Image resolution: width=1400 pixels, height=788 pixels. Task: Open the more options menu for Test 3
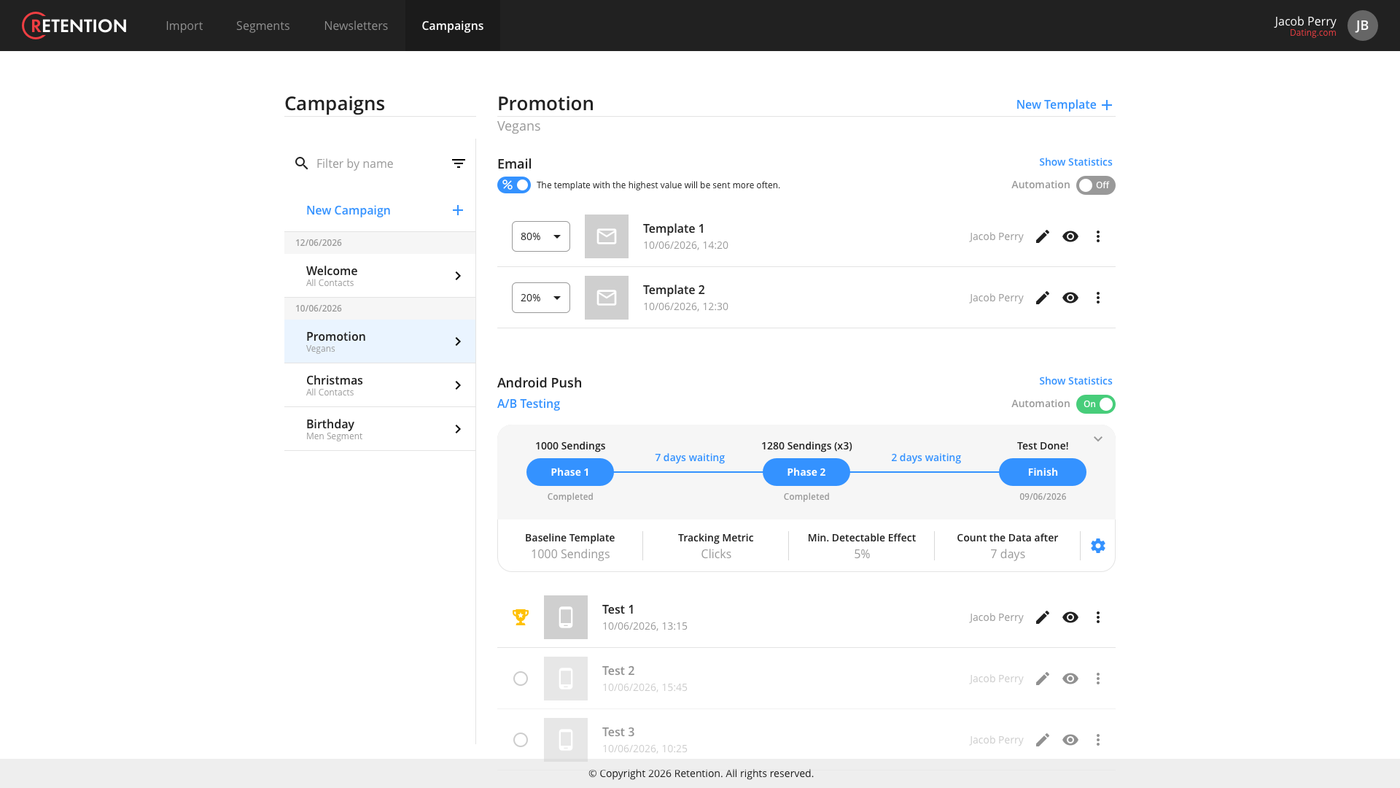pos(1098,740)
